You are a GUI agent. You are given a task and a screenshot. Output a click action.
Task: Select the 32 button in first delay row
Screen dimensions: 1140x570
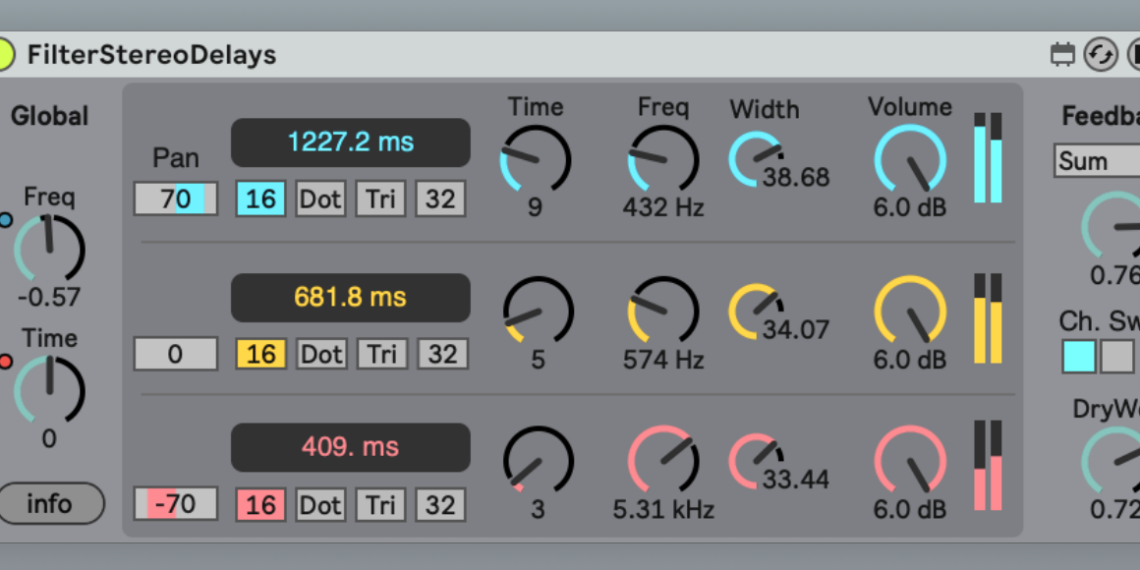440,199
